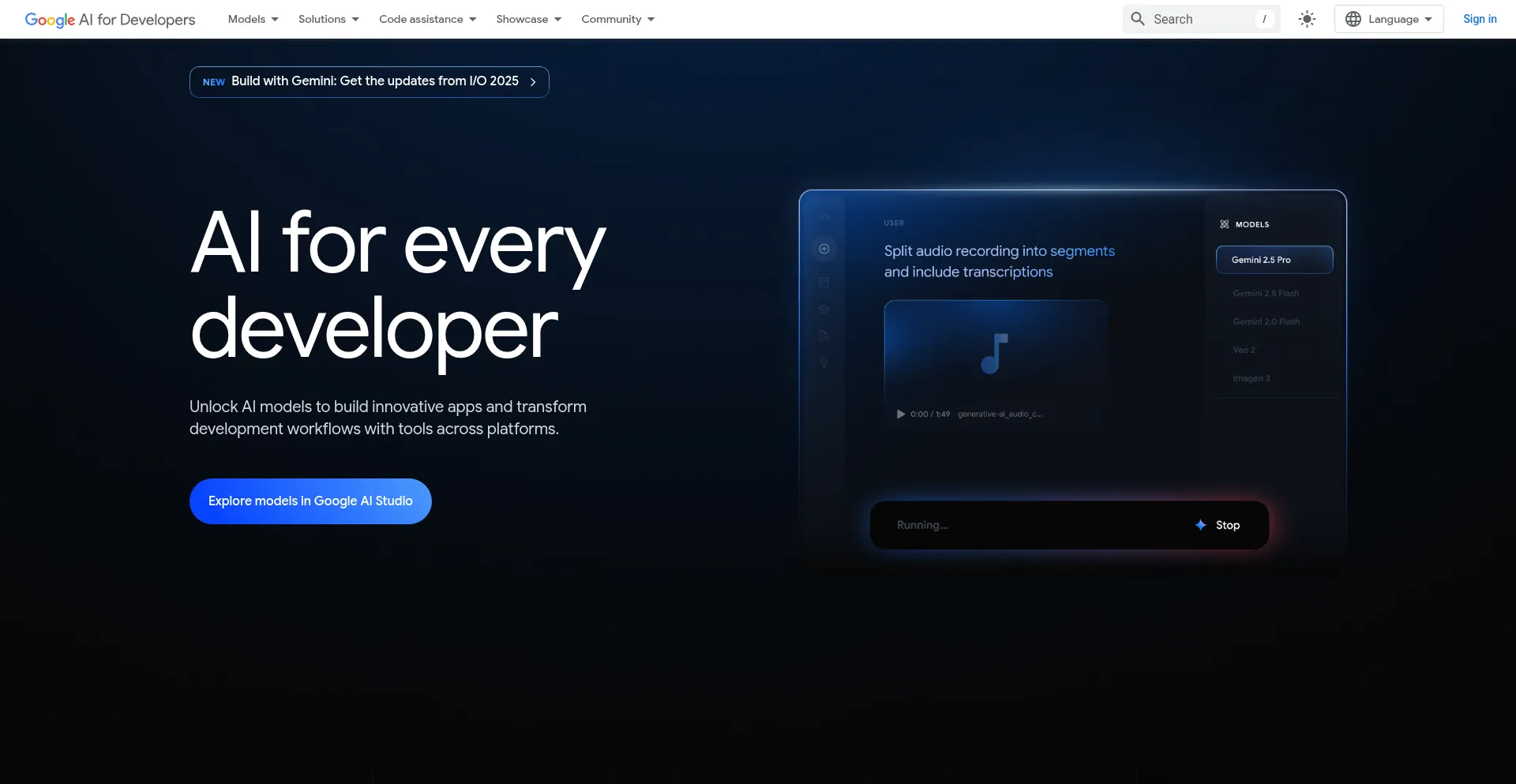Click into the Search input field
The width and height of the screenshot is (1516, 784).
1200,19
